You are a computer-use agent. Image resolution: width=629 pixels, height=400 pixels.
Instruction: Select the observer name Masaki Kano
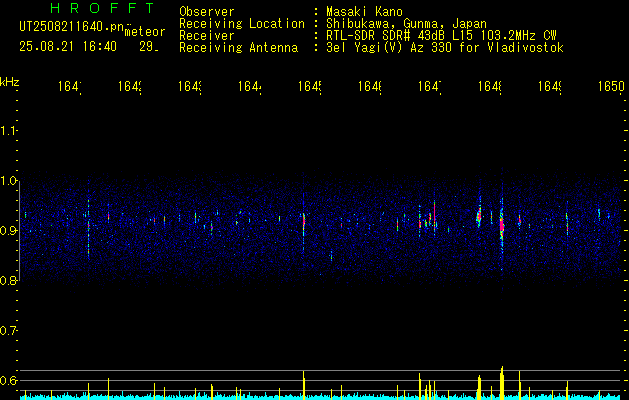[x=364, y=12]
